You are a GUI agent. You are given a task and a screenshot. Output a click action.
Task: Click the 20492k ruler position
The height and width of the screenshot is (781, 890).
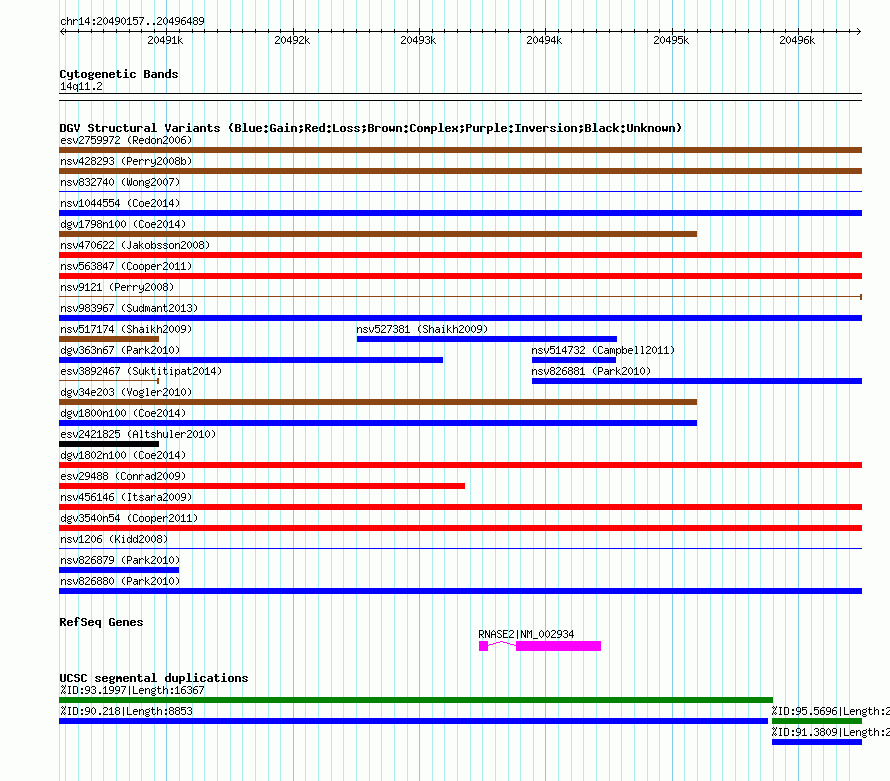pyautogui.click(x=292, y=40)
